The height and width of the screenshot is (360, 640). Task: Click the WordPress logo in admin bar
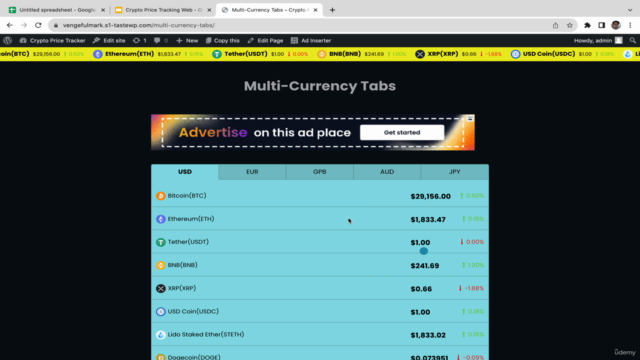pos(8,40)
